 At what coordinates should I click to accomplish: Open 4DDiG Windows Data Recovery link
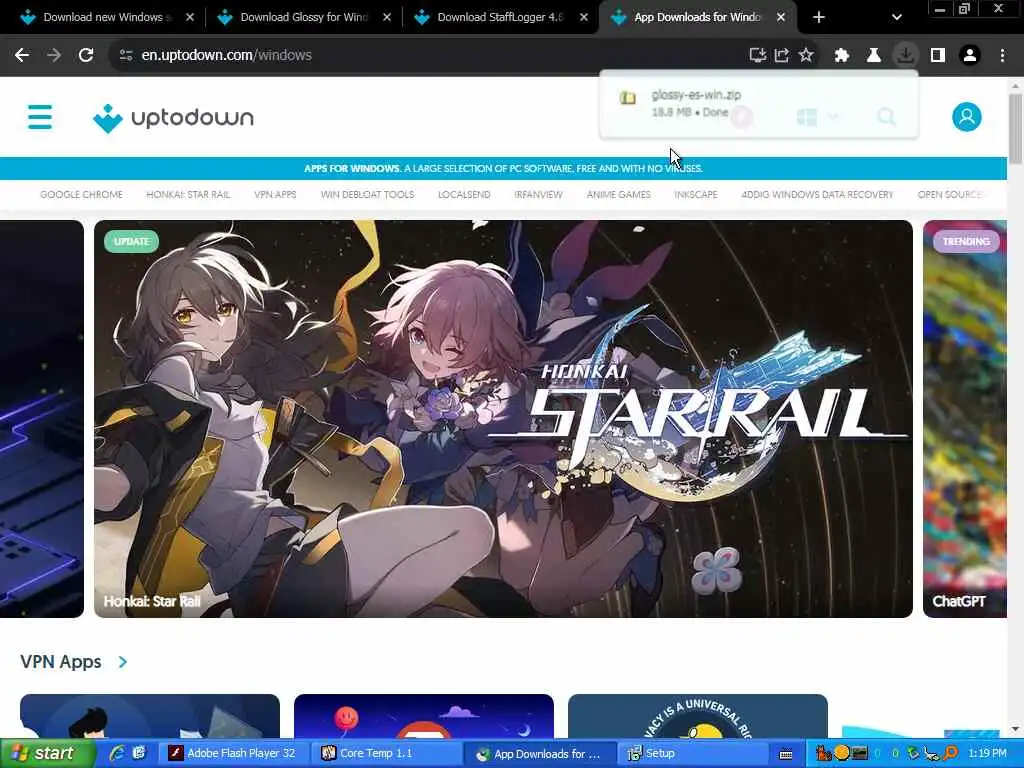point(817,195)
